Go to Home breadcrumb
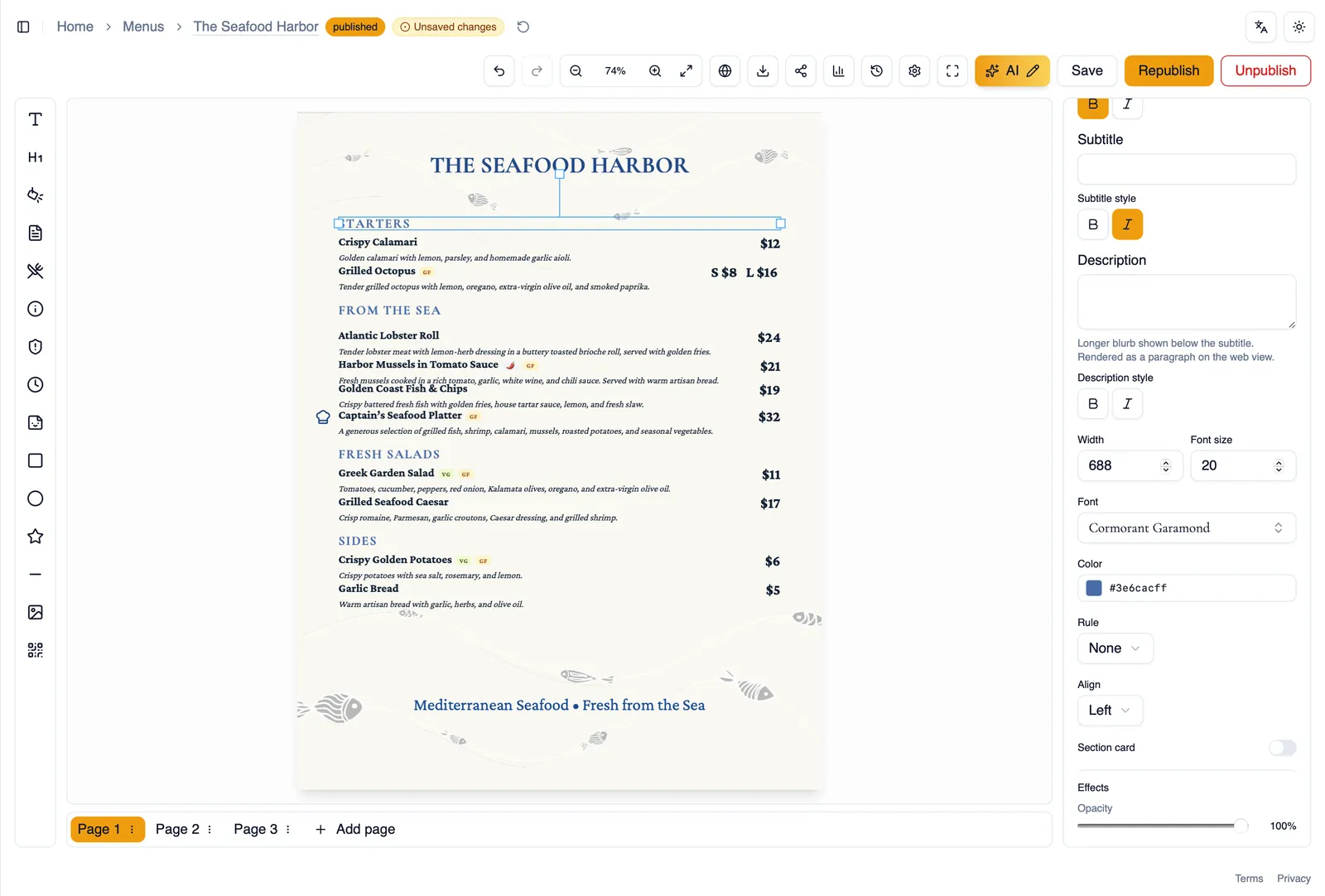Screen dimensions: 1325x896 [75, 27]
